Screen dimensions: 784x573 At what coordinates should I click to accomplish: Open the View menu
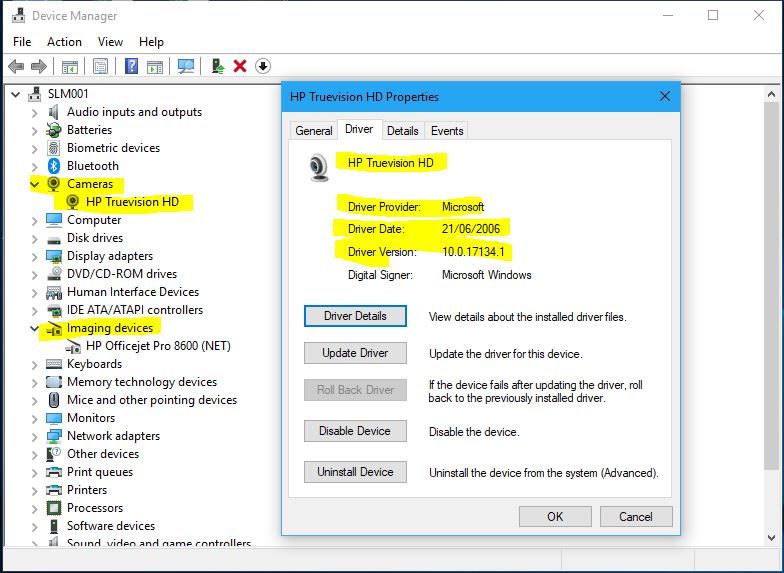click(110, 42)
